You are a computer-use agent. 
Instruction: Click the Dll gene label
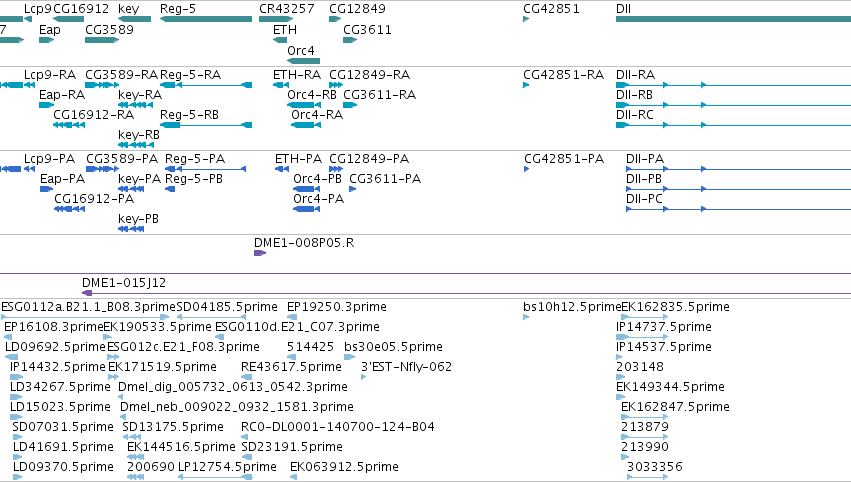(x=624, y=9)
